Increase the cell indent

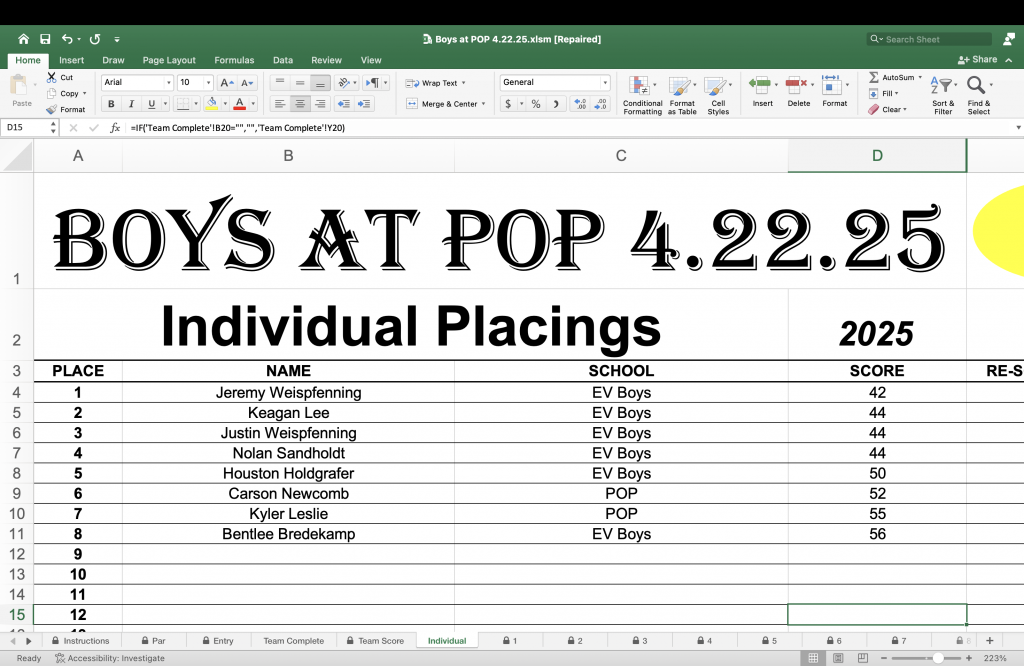coord(364,104)
